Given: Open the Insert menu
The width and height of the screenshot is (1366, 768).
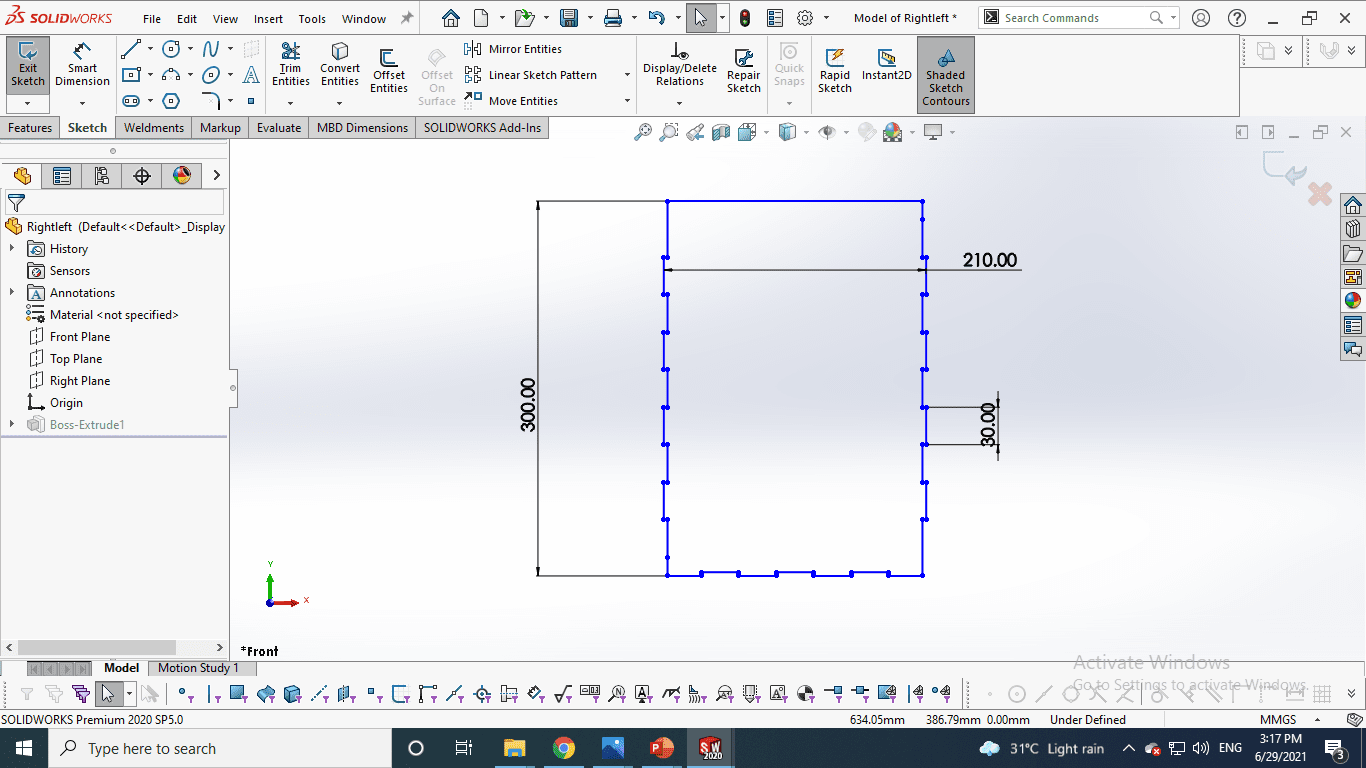Looking at the screenshot, I should (x=268, y=19).
